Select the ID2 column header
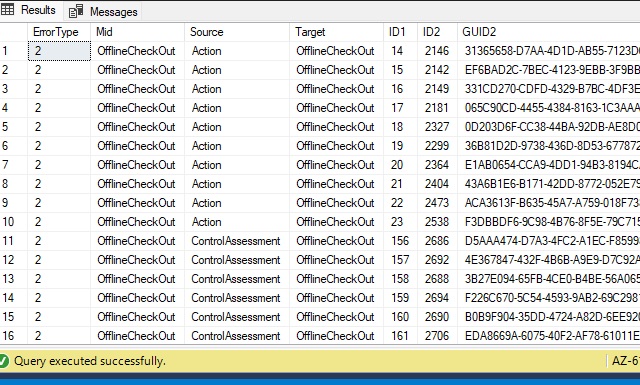The width and height of the screenshot is (640, 385). pos(437,32)
